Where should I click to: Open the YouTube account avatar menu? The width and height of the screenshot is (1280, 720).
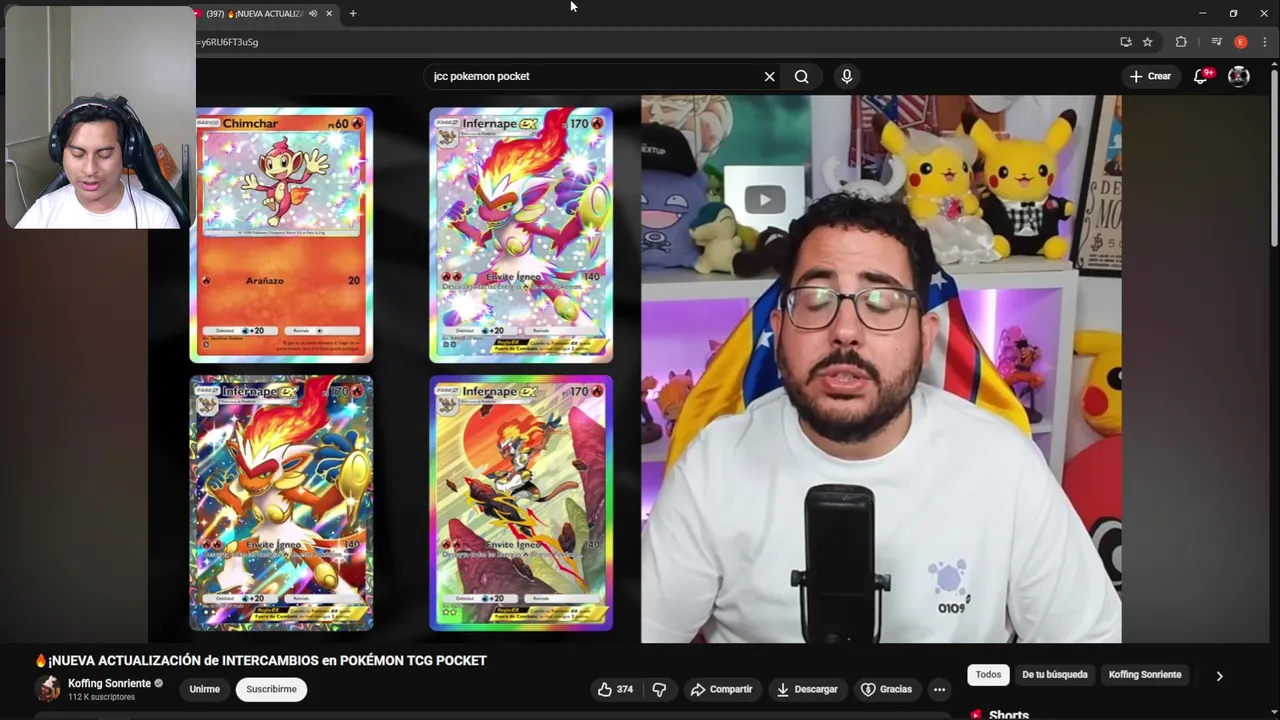tap(1239, 76)
